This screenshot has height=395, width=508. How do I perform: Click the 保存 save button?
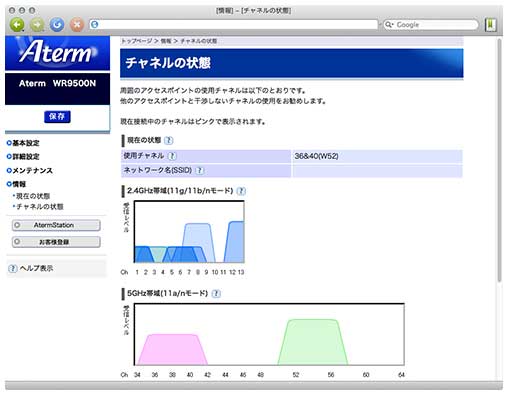57,116
